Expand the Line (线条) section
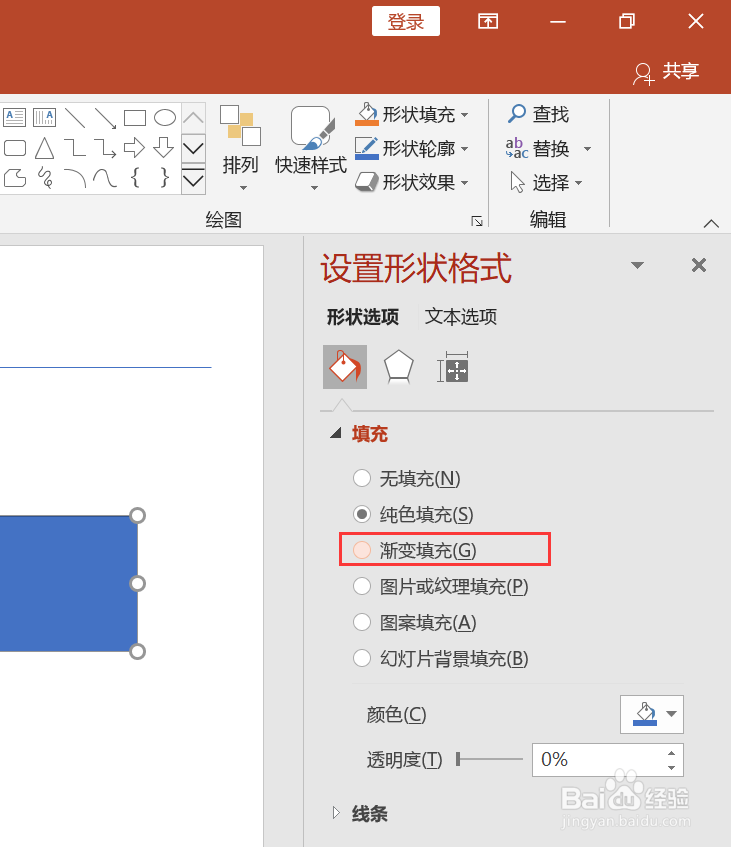 click(336, 813)
